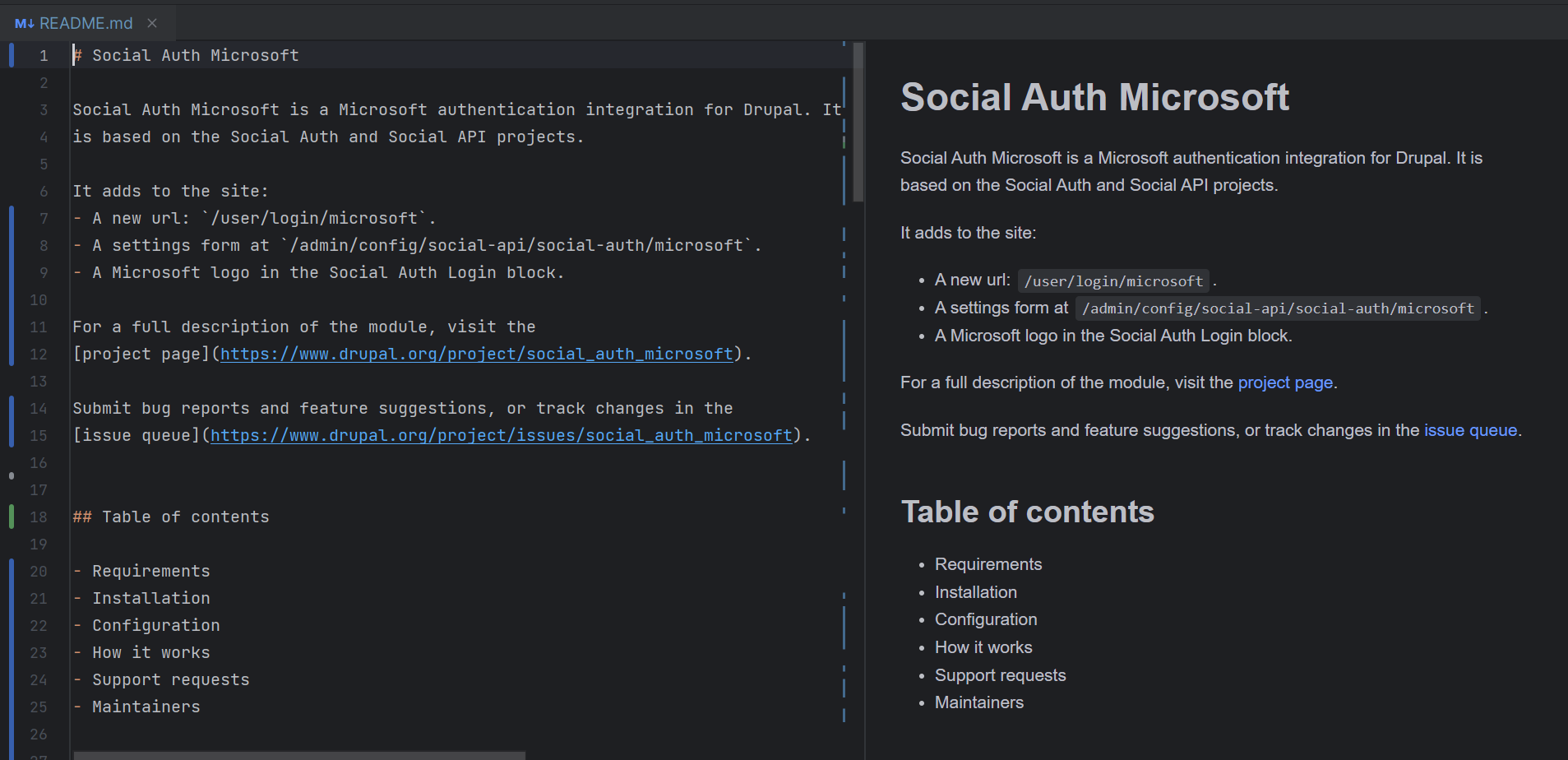The height and width of the screenshot is (760, 1568).
Task: Click the horizontal scrollbar at editor bottom
Action: [x=299, y=755]
